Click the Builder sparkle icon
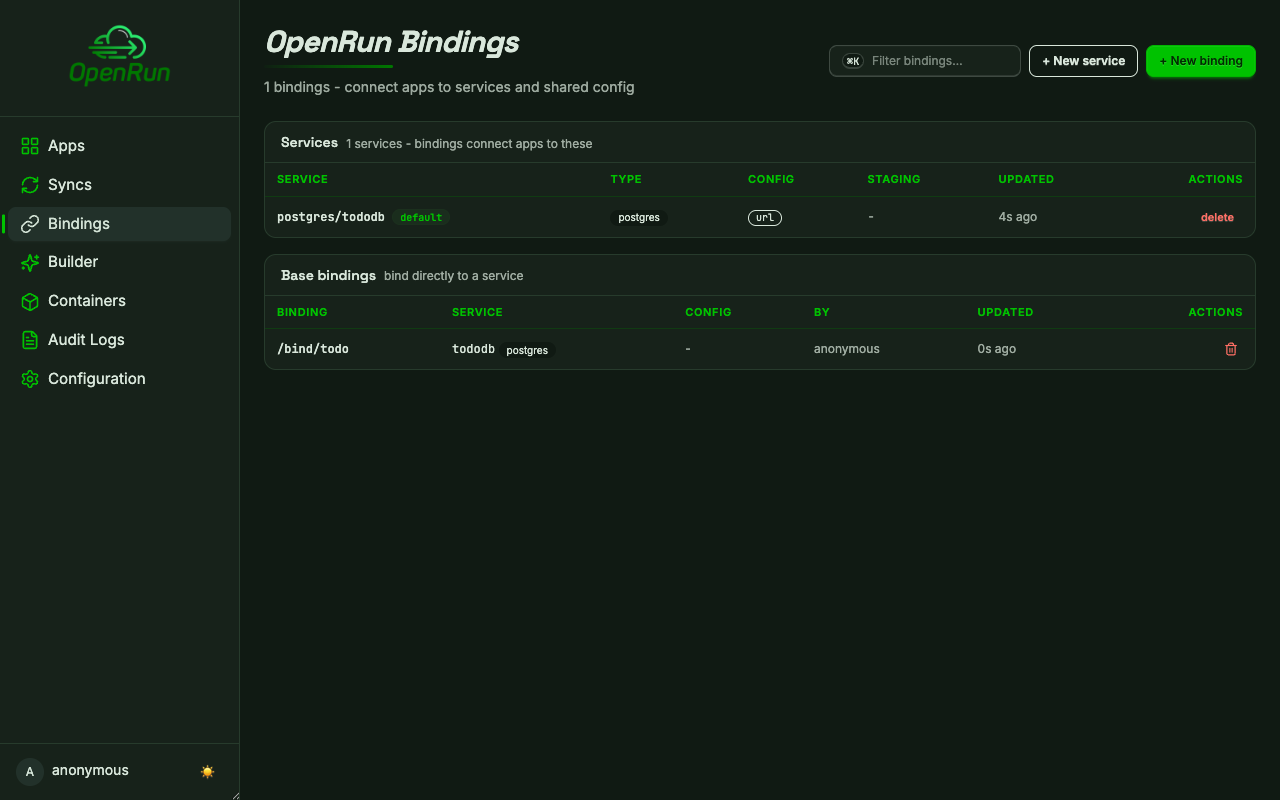 coord(30,262)
